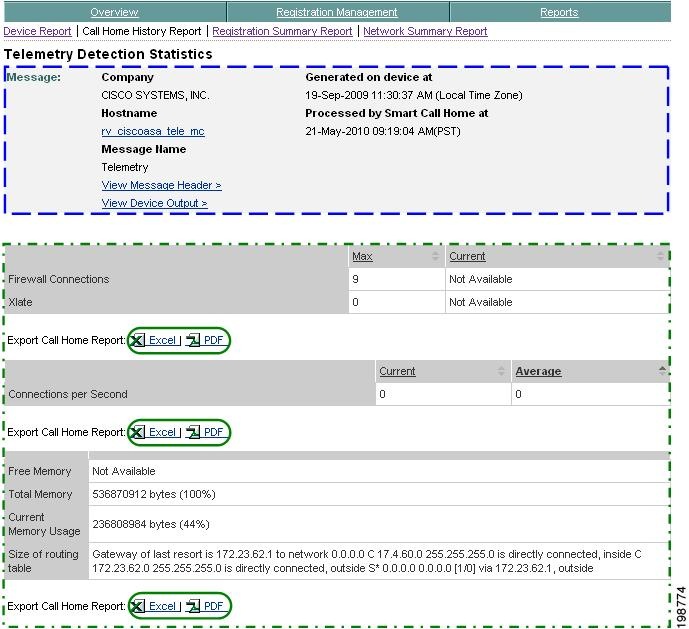Image resolution: width=689 pixels, height=629 pixels.
Task: Switch to the Registration Management tab
Action: pyautogui.click(x=336, y=13)
